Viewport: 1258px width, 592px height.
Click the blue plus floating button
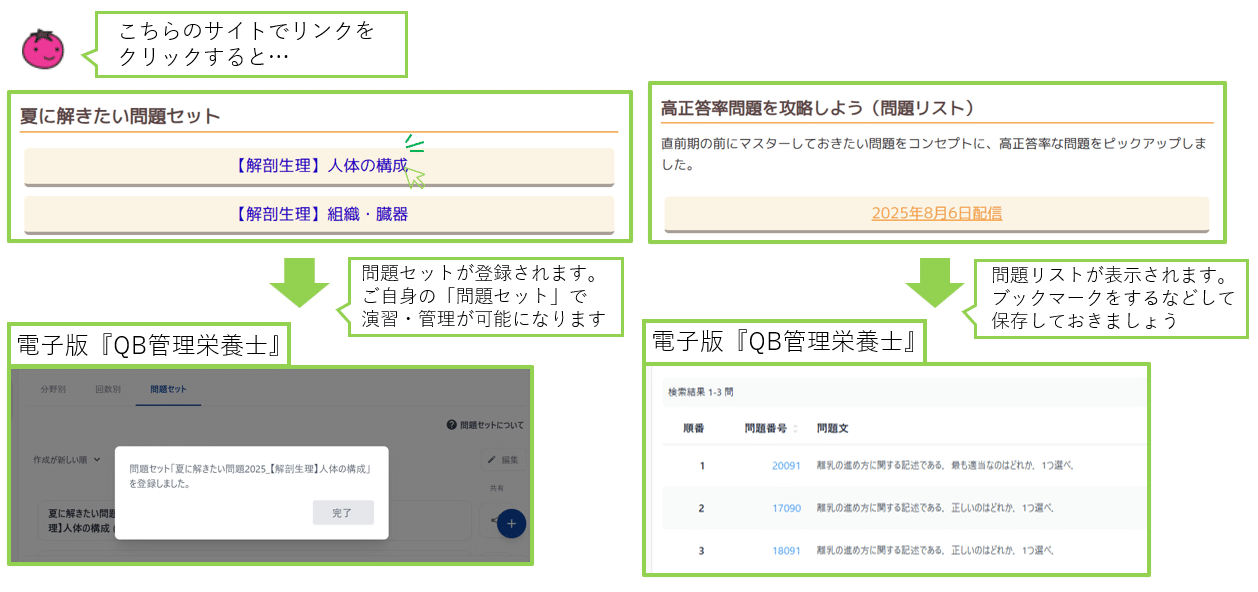click(511, 523)
